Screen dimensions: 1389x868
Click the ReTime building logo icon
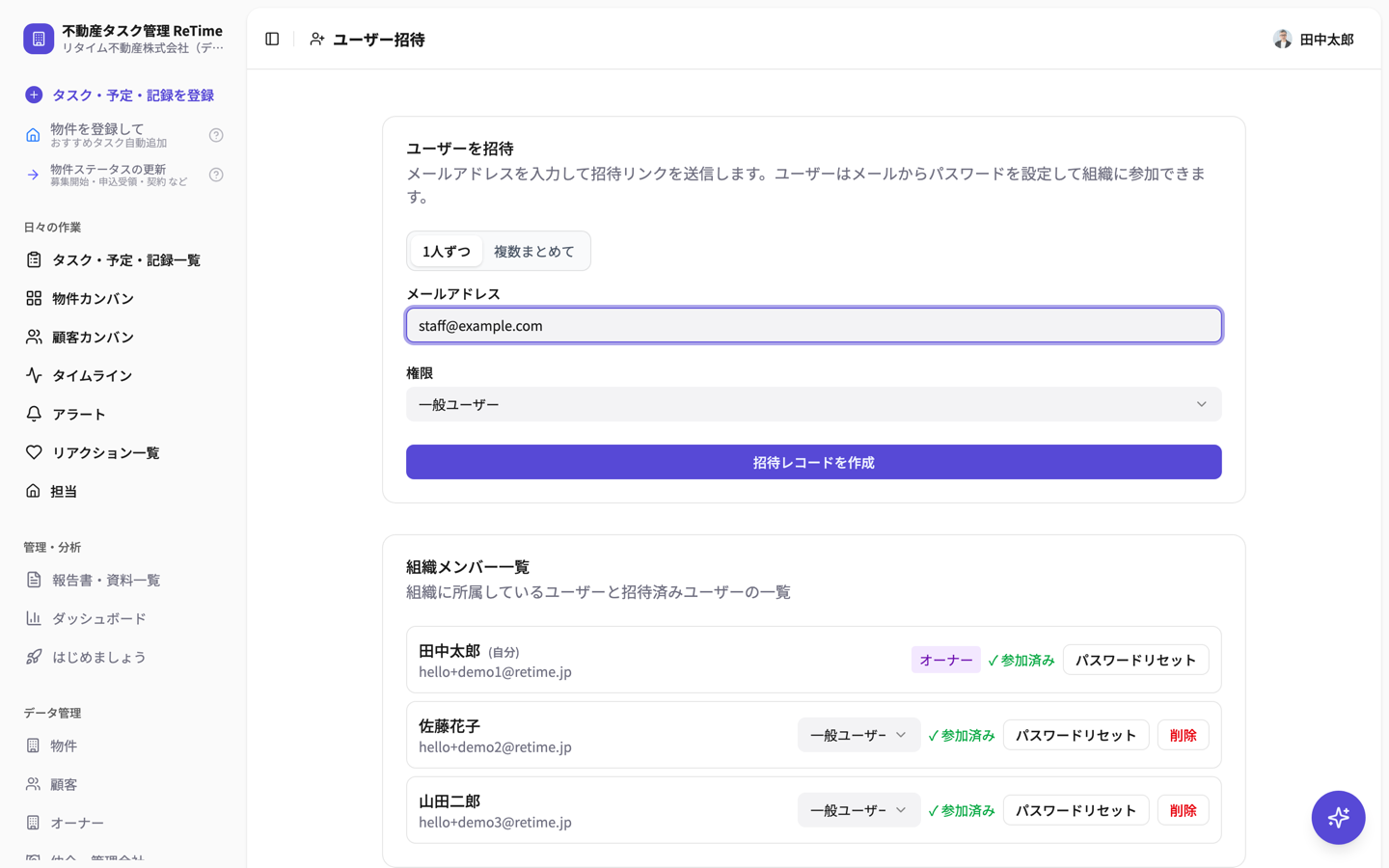tap(39, 39)
